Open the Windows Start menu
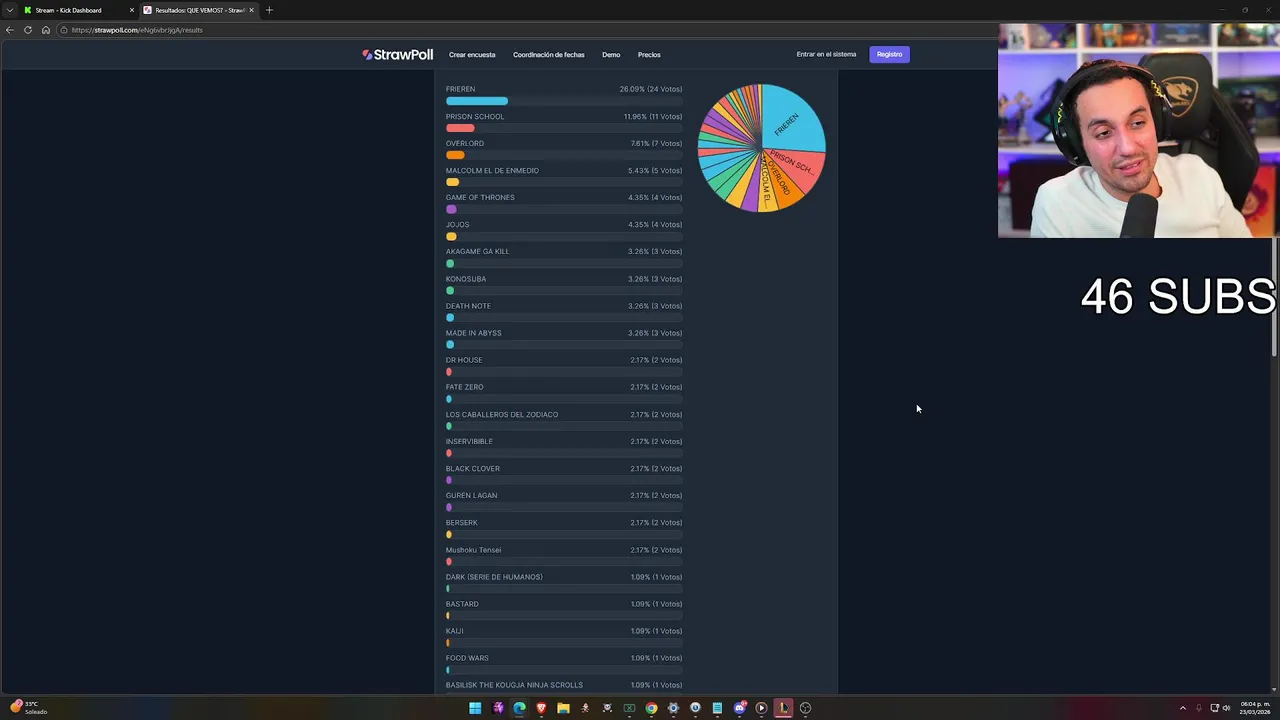This screenshot has width=1280, height=720. click(475, 708)
